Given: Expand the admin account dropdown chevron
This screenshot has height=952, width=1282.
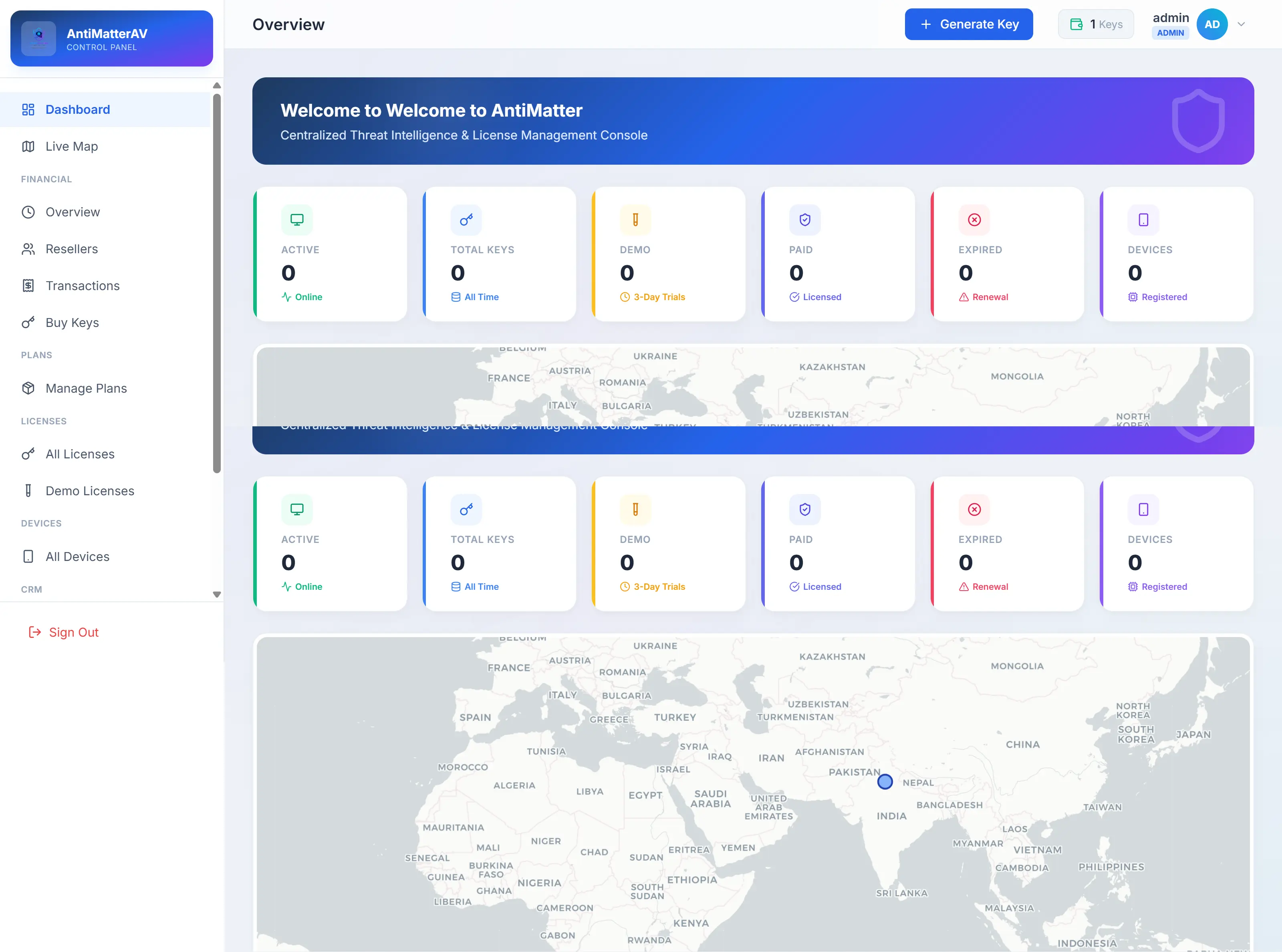Looking at the screenshot, I should click(1240, 24).
